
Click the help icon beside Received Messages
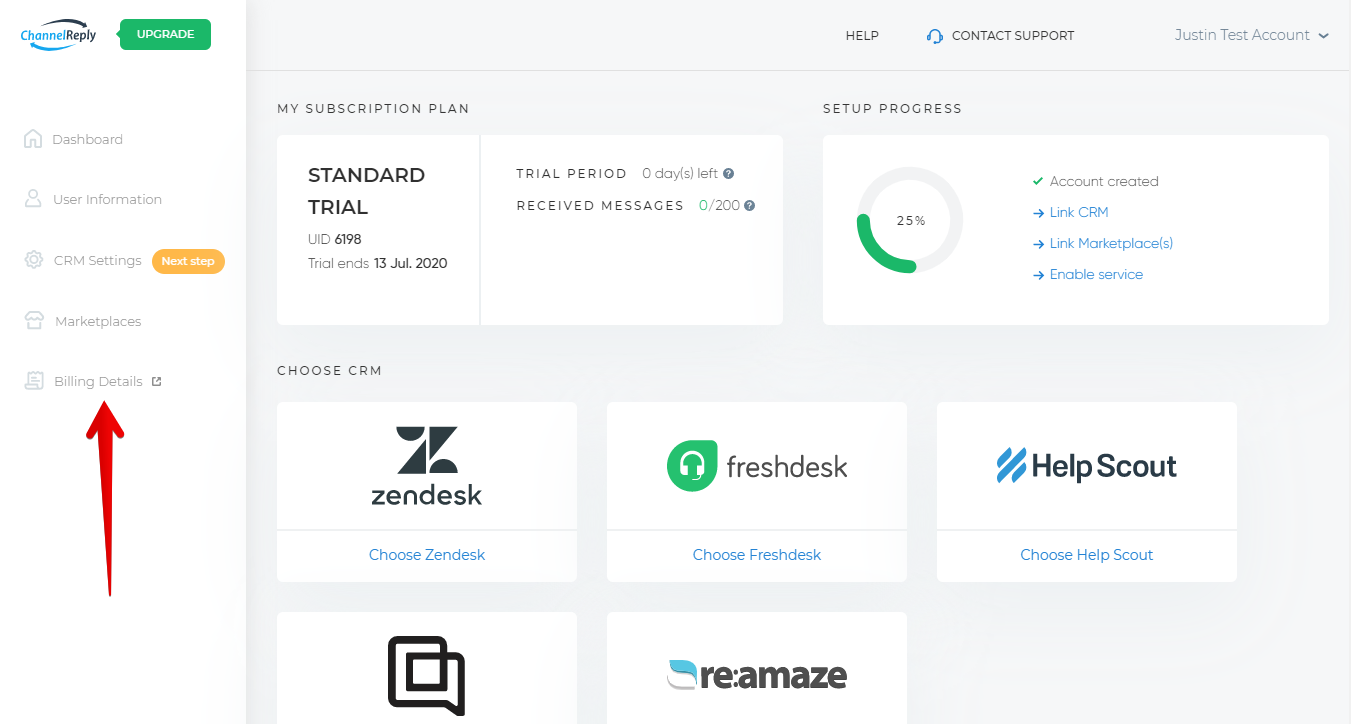click(x=749, y=205)
